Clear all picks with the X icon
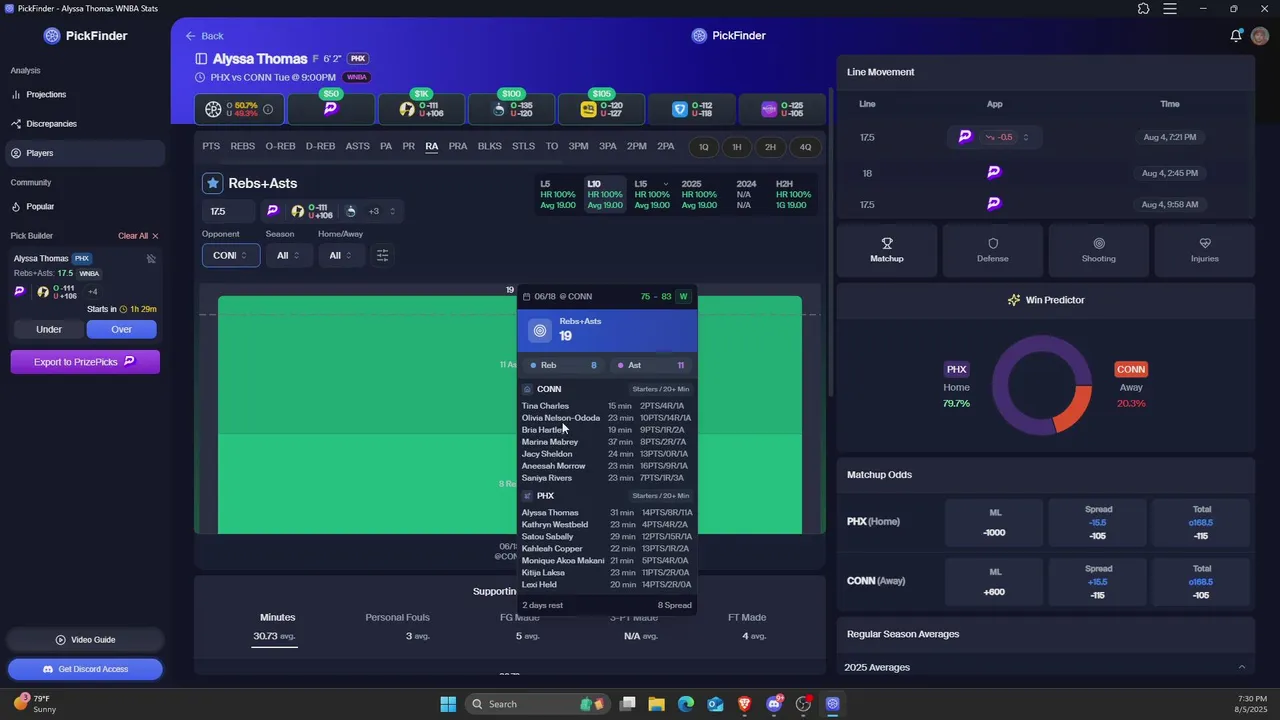The width and height of the screenshot is (1280, 720). pyautogui.click(x=155, y=236)
